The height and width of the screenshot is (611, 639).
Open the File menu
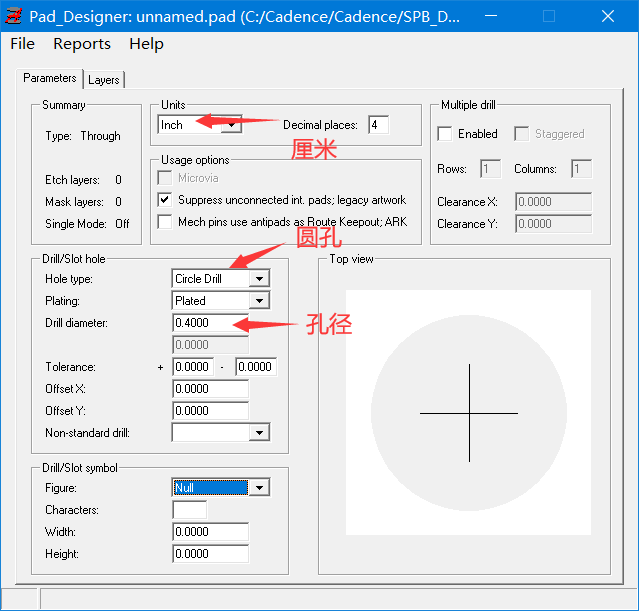pyautogui.click(x=22, y=44)
